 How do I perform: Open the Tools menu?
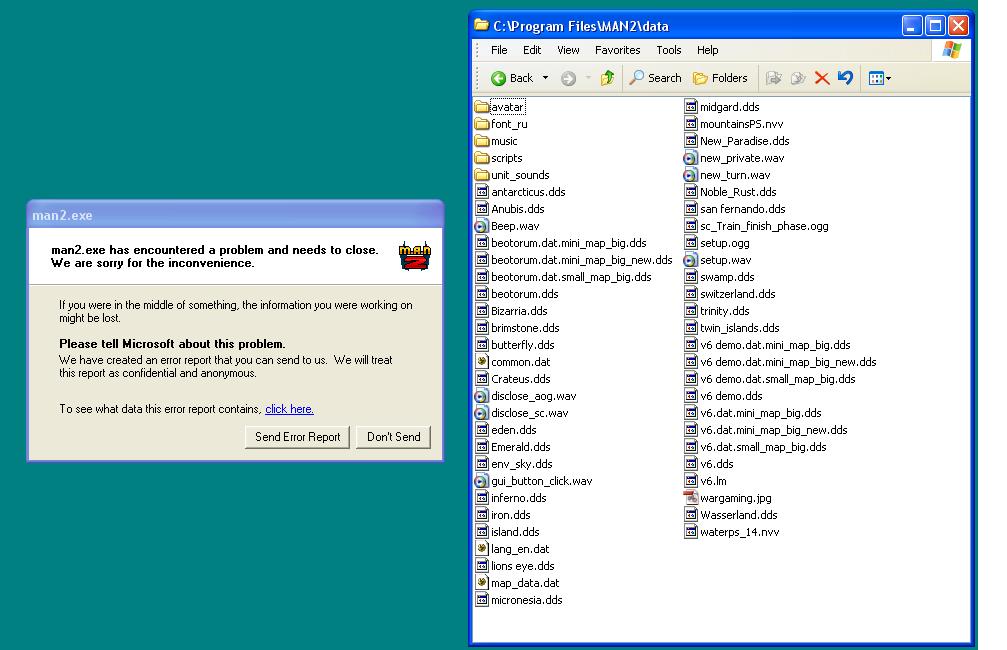(669, 50)
